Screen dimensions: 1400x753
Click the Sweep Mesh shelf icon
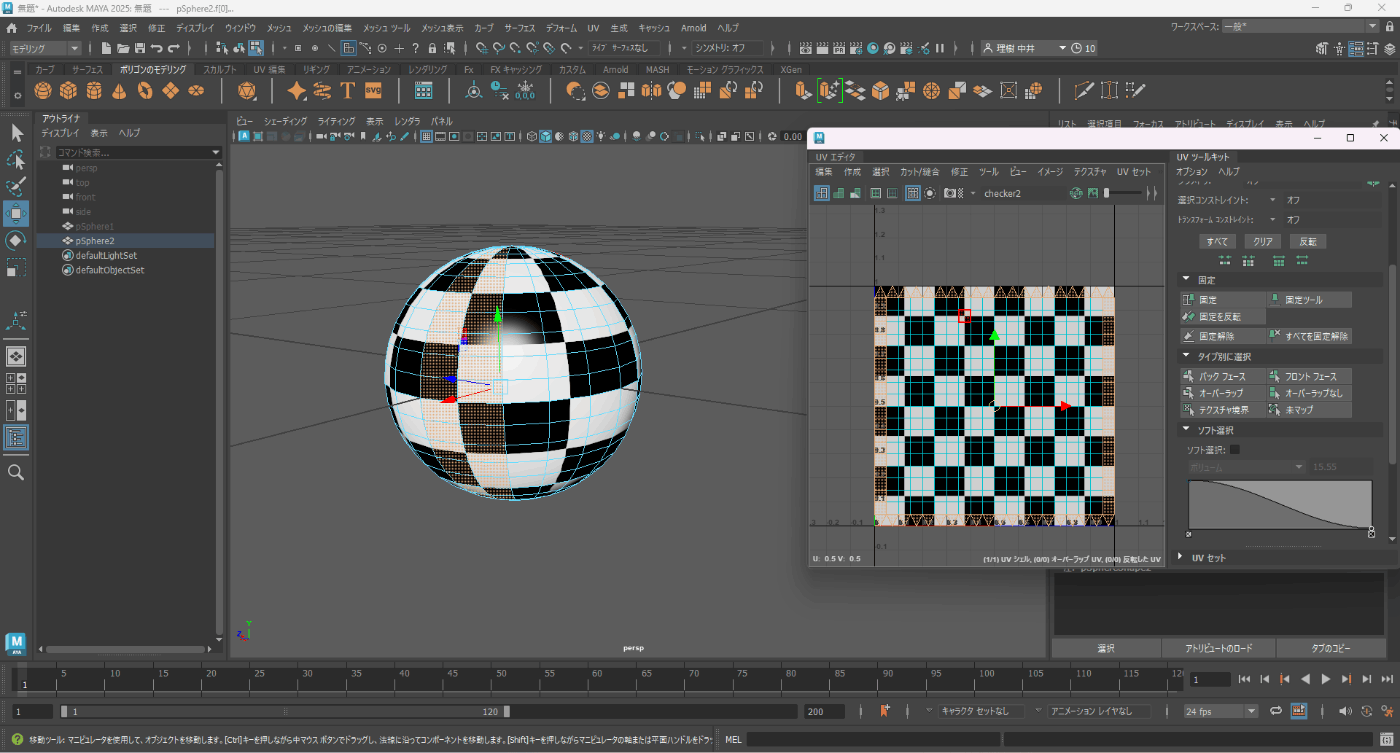(x=322, y=91)
